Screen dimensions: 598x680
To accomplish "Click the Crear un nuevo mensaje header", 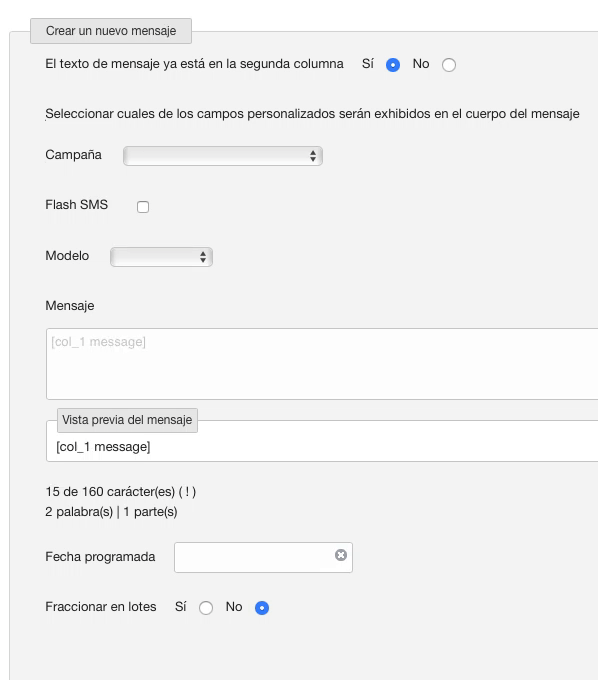I will [x=111, y=31].
